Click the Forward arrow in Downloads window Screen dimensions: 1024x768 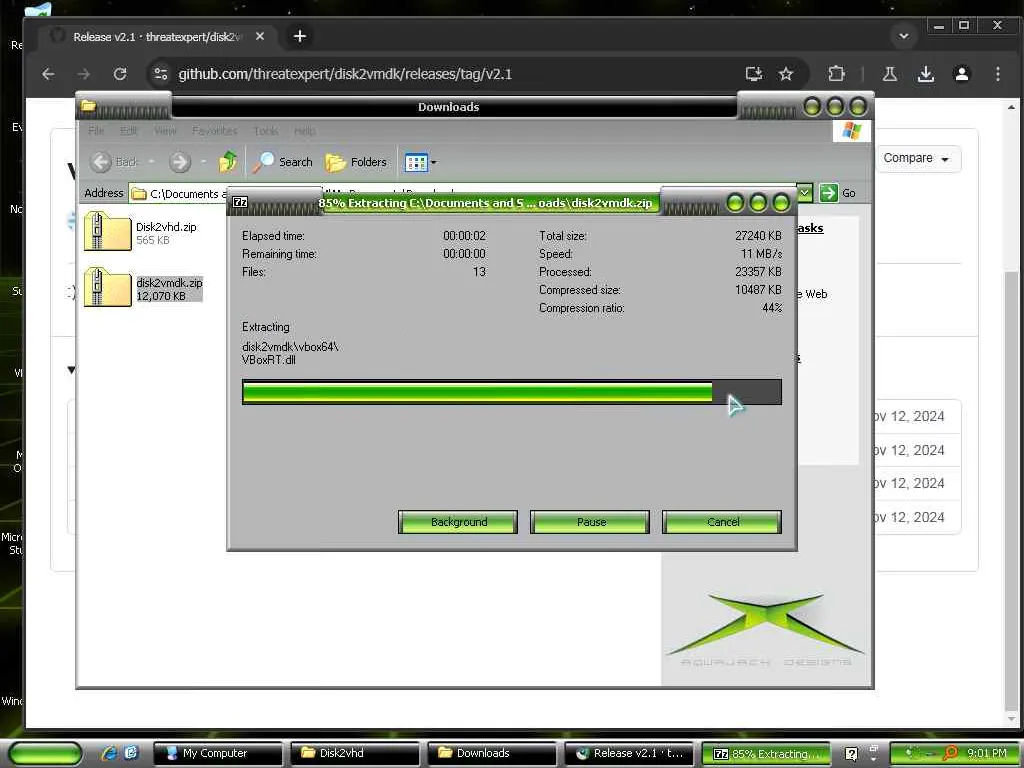coord(180,162)
